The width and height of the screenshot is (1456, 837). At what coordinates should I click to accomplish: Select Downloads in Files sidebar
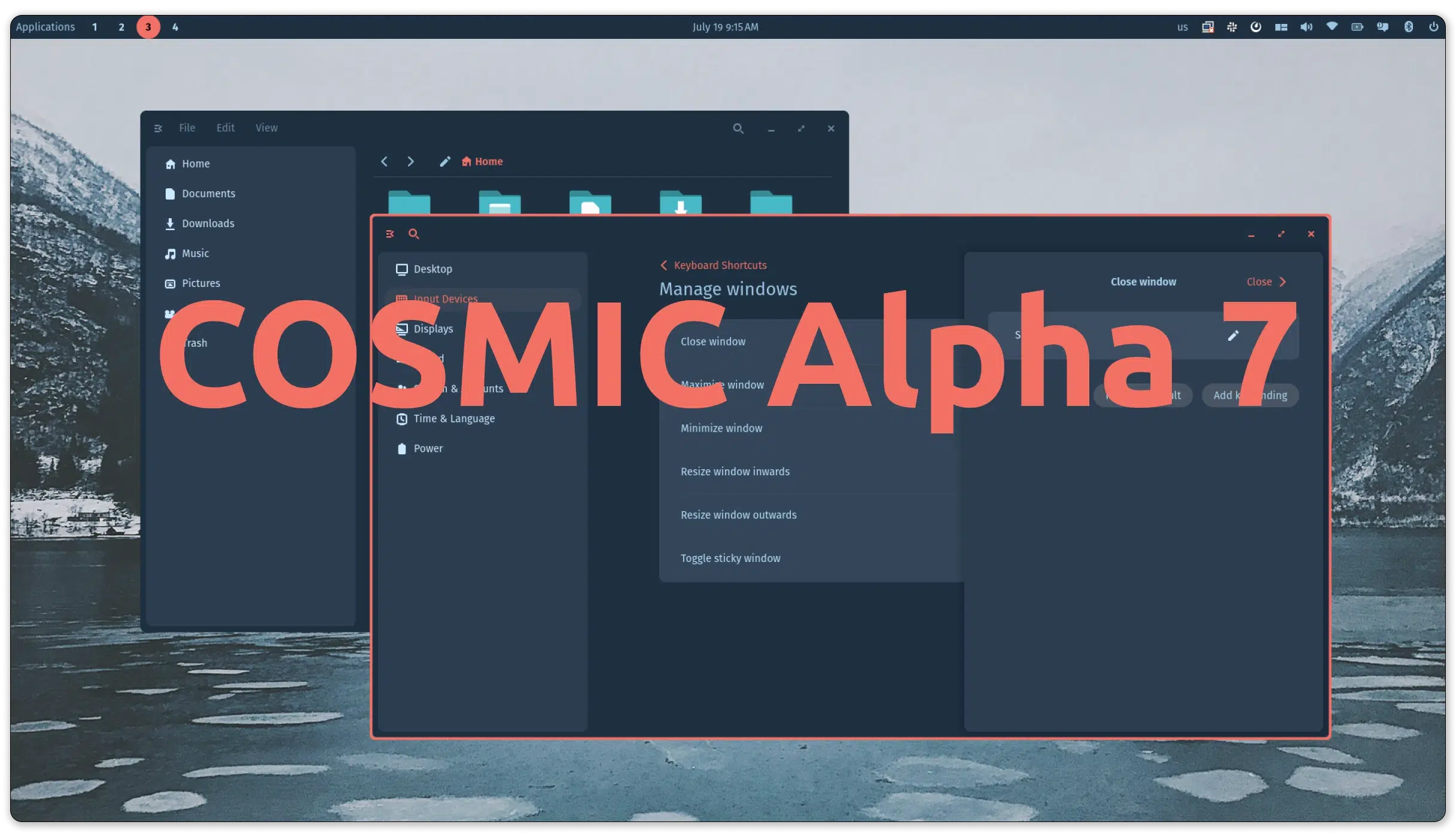click(250, 224)
